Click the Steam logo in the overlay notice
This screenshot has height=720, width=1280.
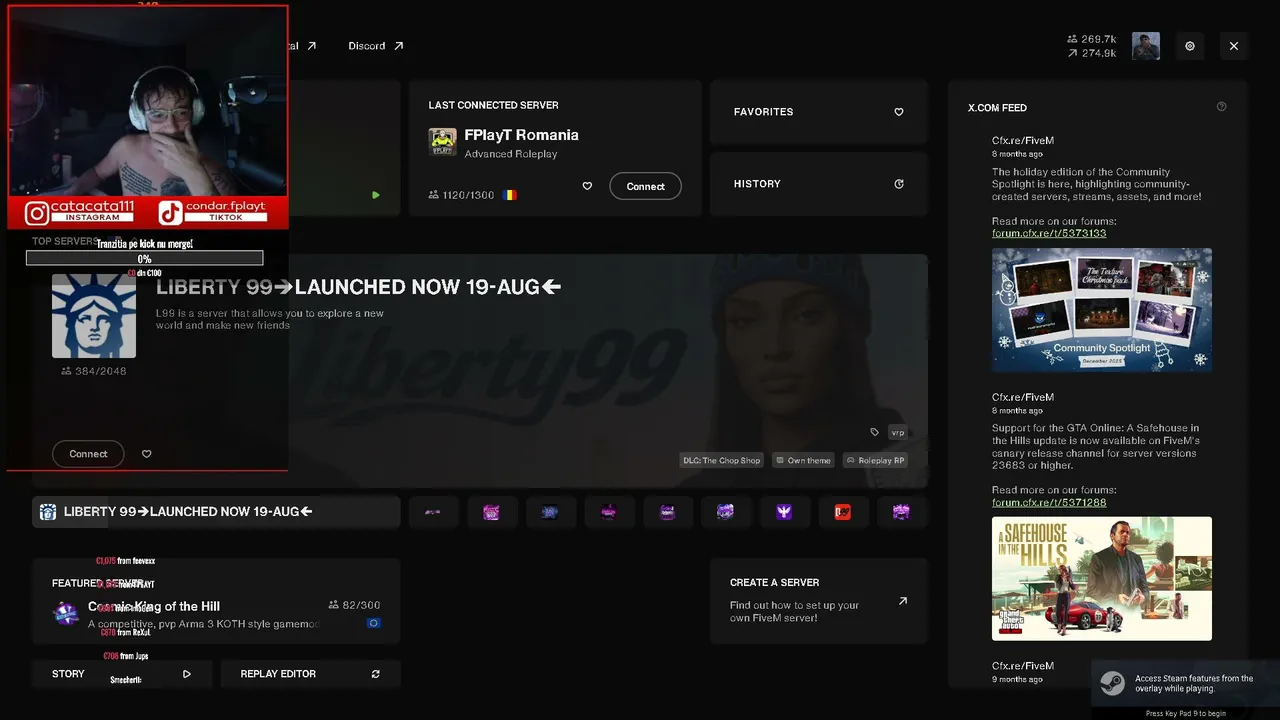(x=1112, y=683)
